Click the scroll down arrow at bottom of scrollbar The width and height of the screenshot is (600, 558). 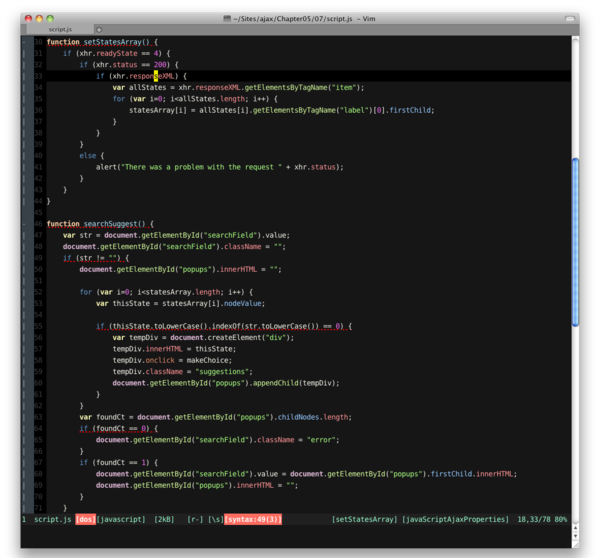point(575,536)
